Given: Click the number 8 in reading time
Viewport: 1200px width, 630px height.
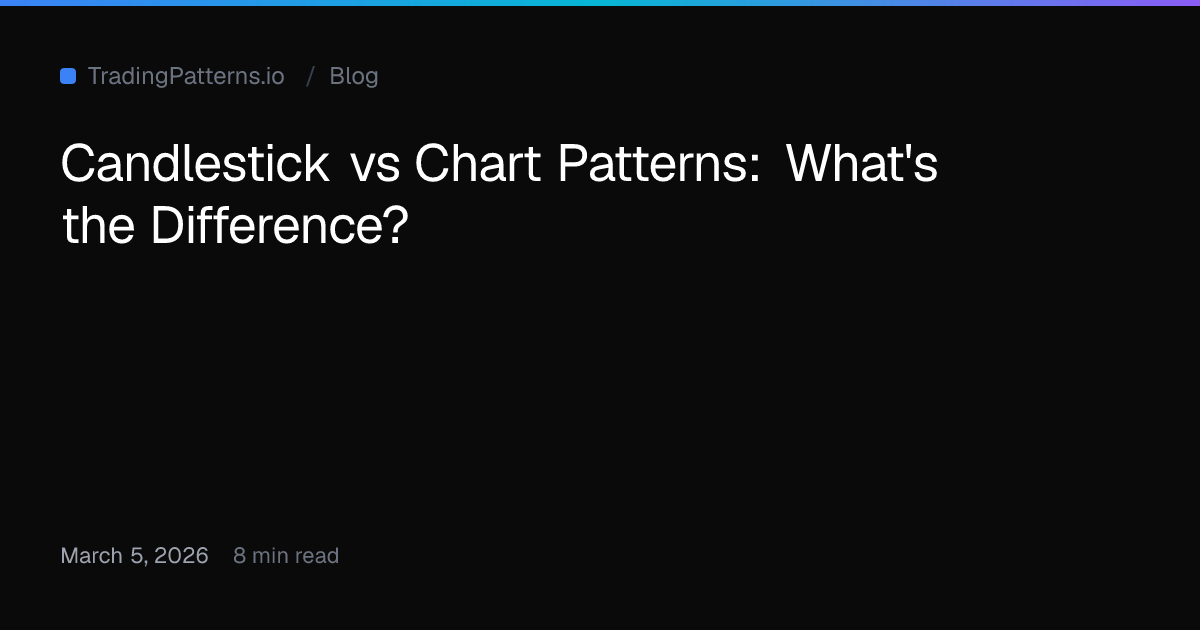Looking at the screenshot, I should (x=239, y=556).
